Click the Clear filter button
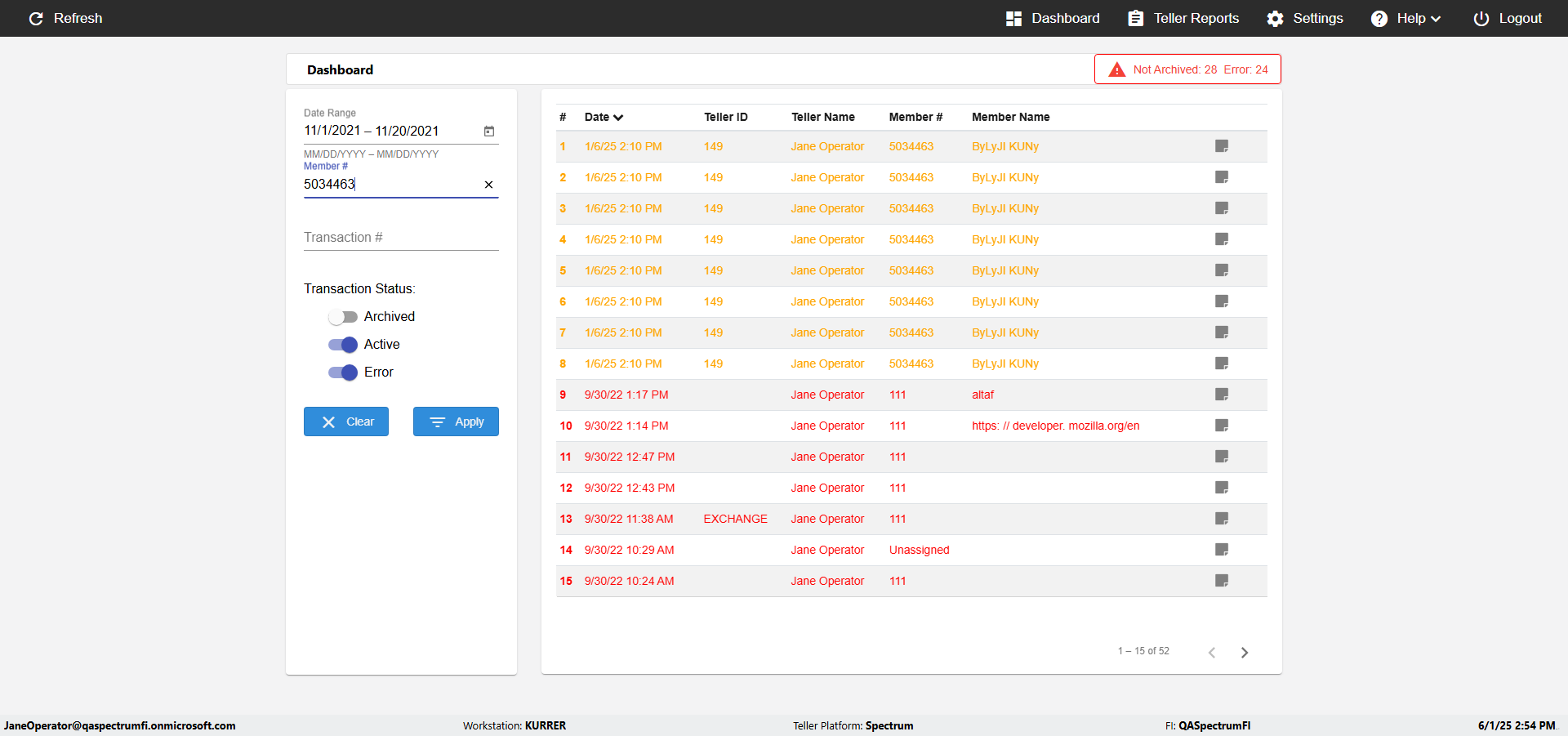Viewport: 1568px width, 736px height. [x=346, y=422]
